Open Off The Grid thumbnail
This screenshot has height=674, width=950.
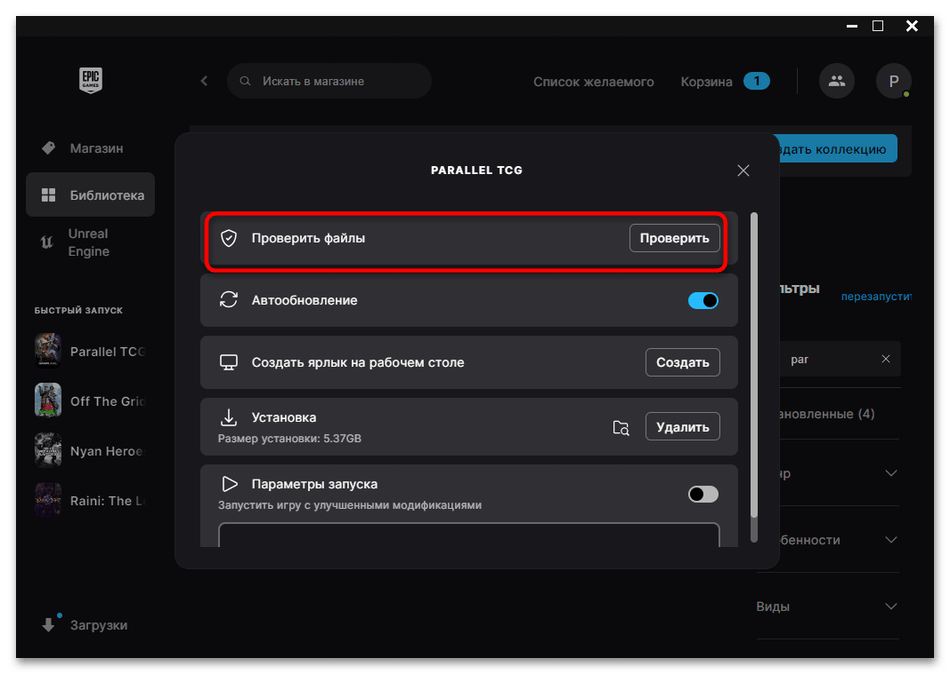click(x=48, y=400)
